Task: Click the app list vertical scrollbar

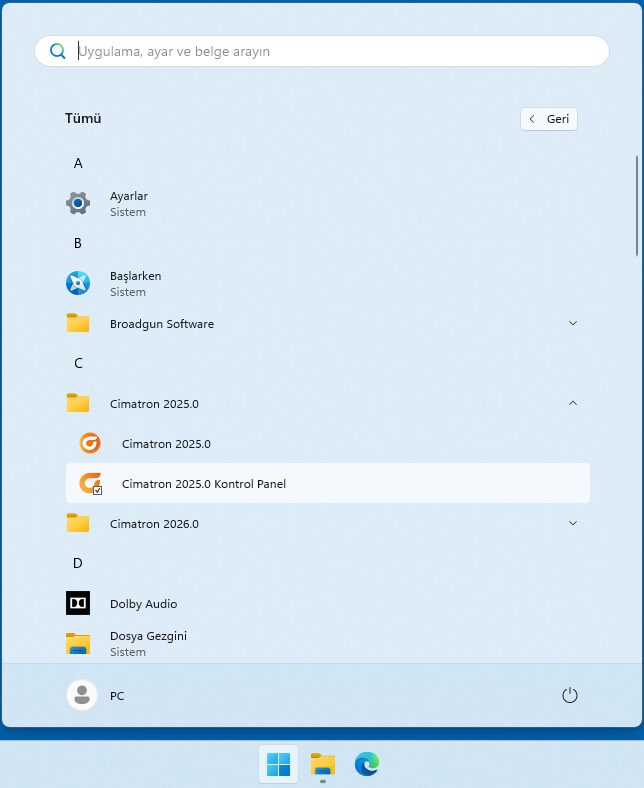Action: pos(637,205)
